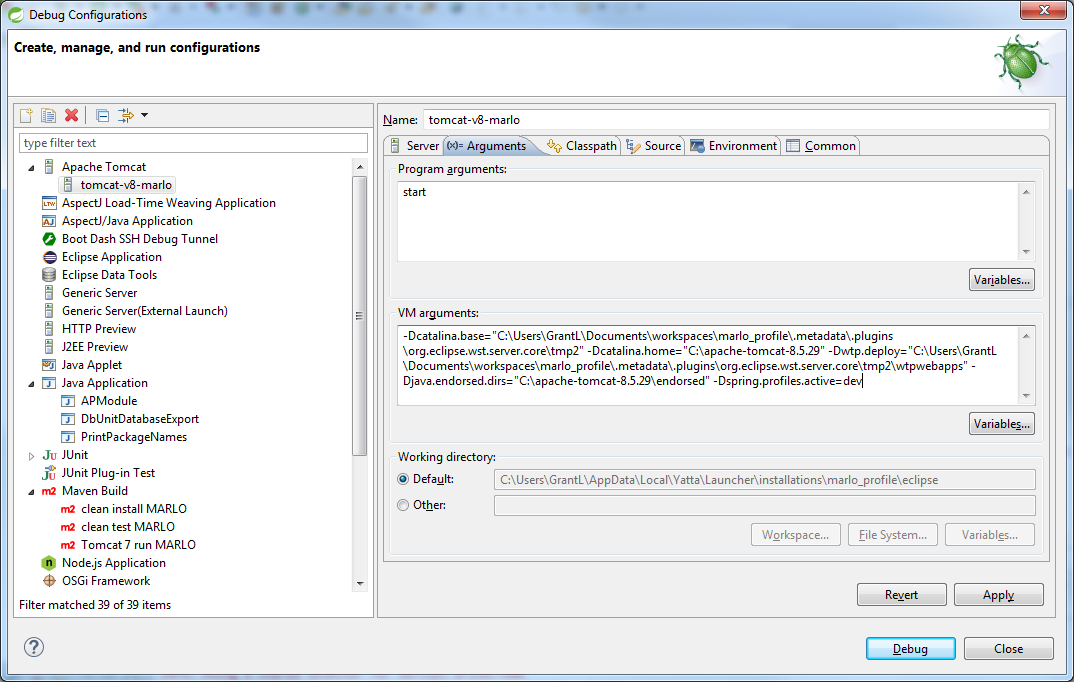This screenshot has height=682, width=1074.
Task: Click the Apache Tomcat server icon
Action: (49, 166)
